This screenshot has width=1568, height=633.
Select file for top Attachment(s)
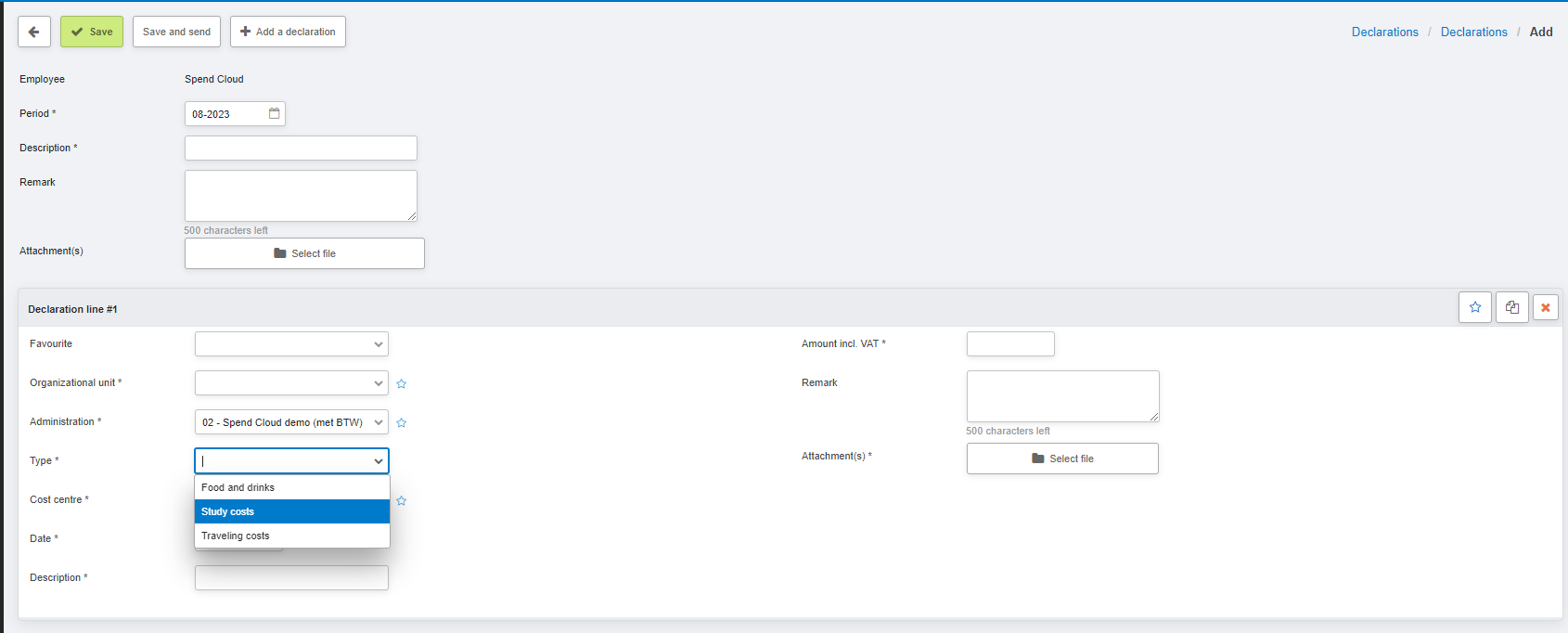(304, 253)
